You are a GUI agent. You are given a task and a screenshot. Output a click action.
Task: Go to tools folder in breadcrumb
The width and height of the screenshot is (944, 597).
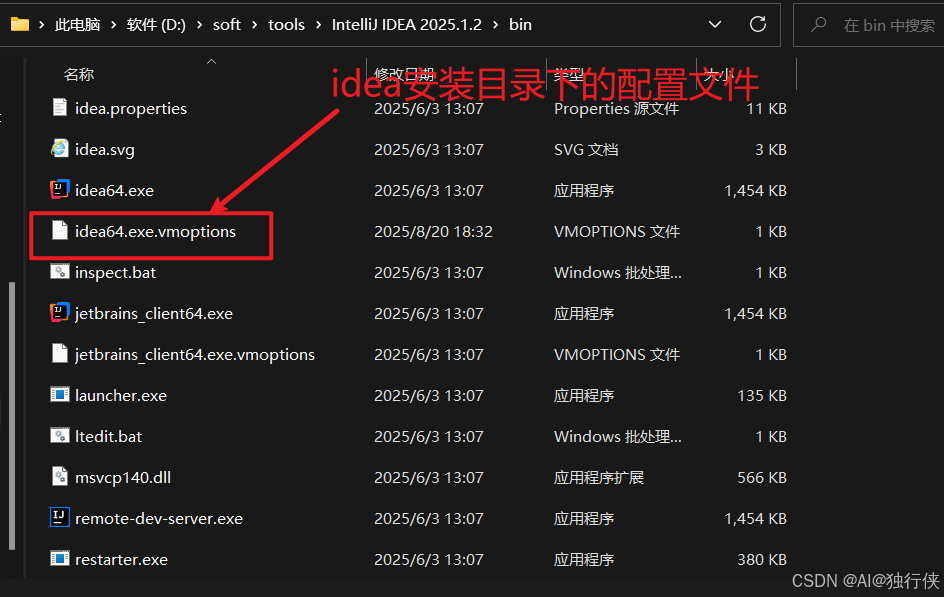287,25
